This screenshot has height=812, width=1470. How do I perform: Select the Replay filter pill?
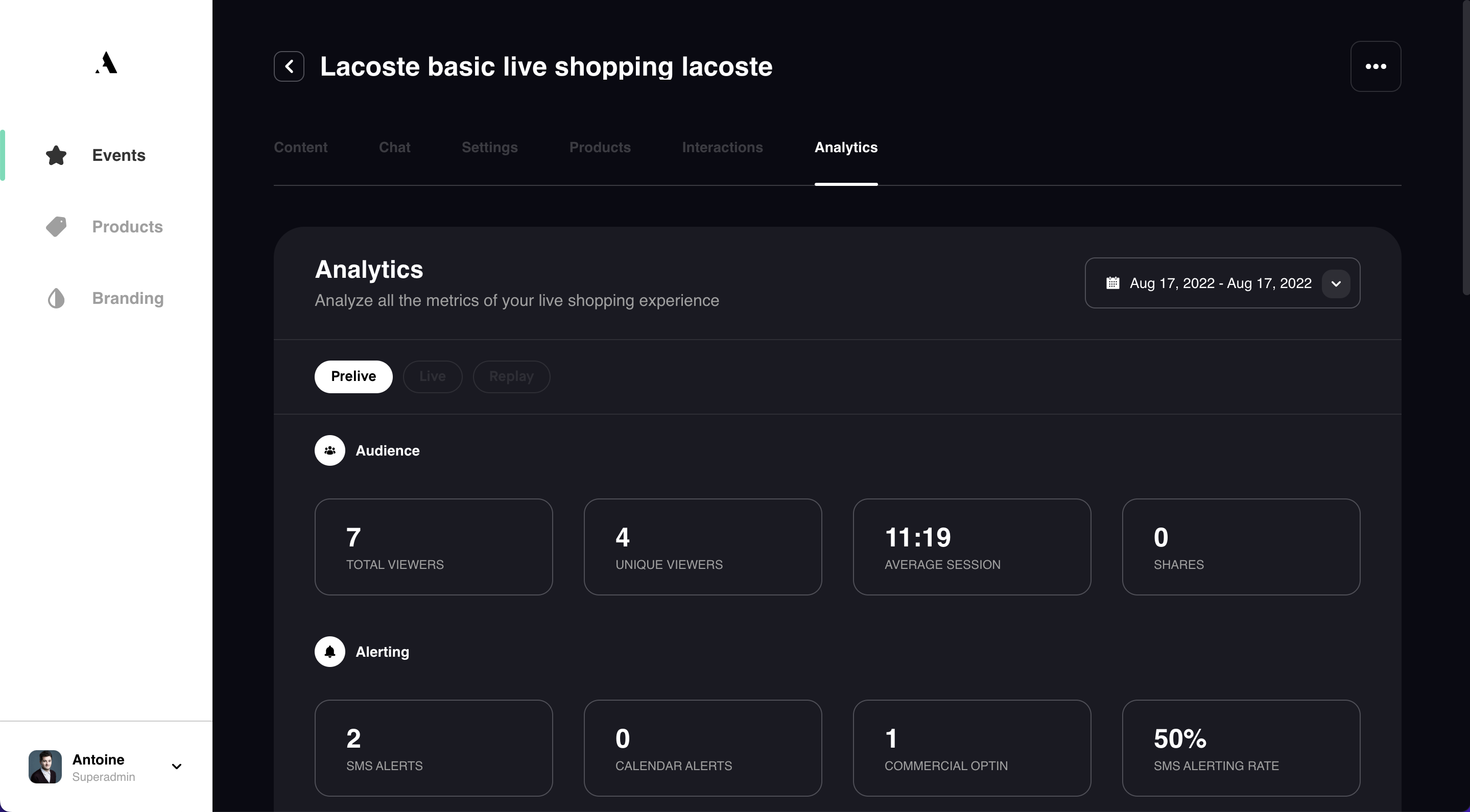pyautogui.click(x=511, y=376)
